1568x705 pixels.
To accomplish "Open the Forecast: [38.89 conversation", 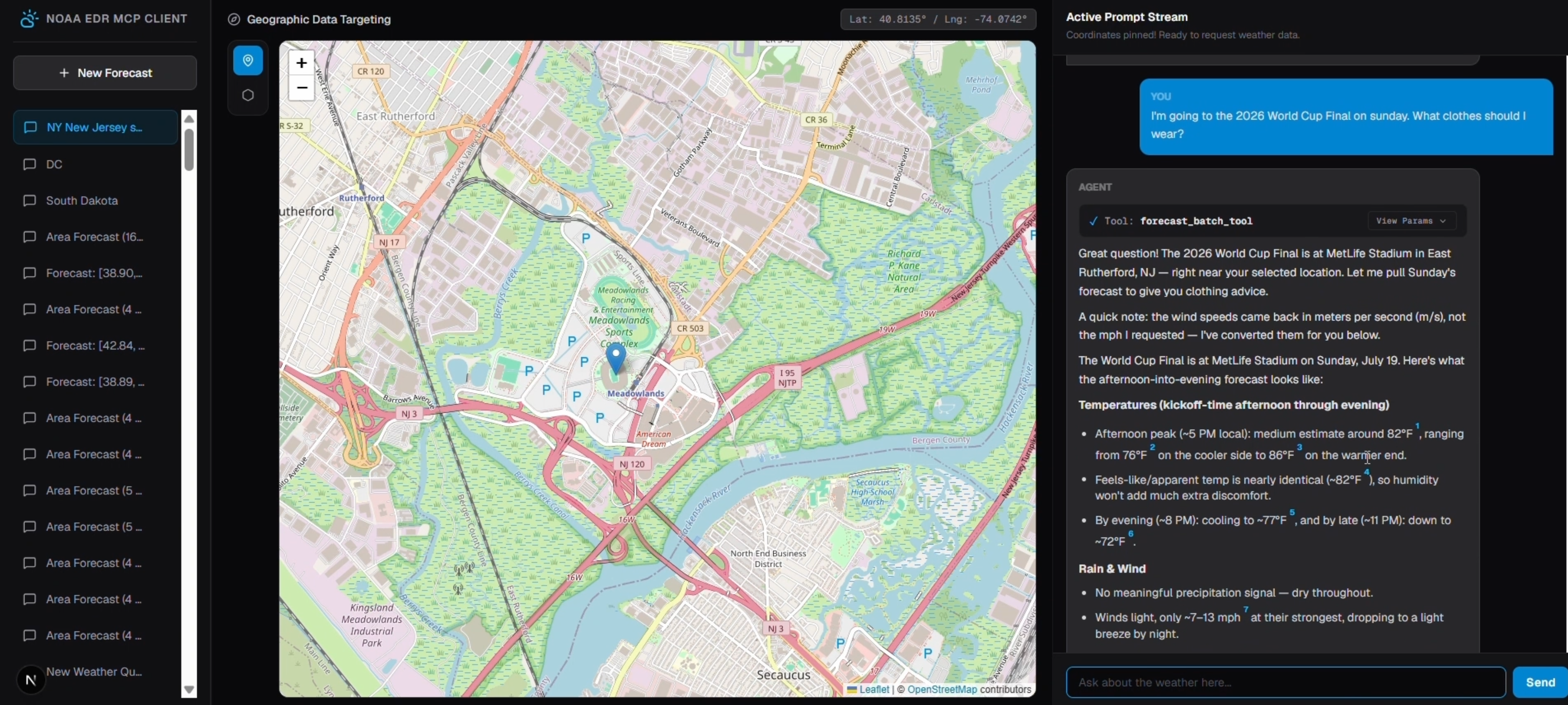I will [96, 382].
